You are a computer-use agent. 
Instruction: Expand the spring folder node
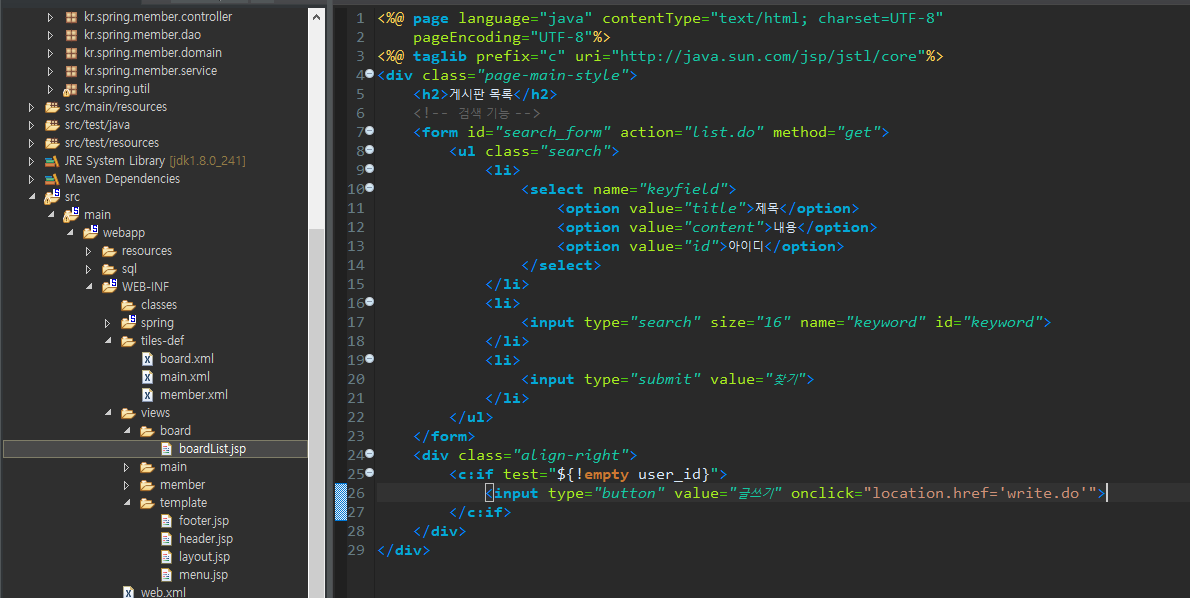[108, 323]
